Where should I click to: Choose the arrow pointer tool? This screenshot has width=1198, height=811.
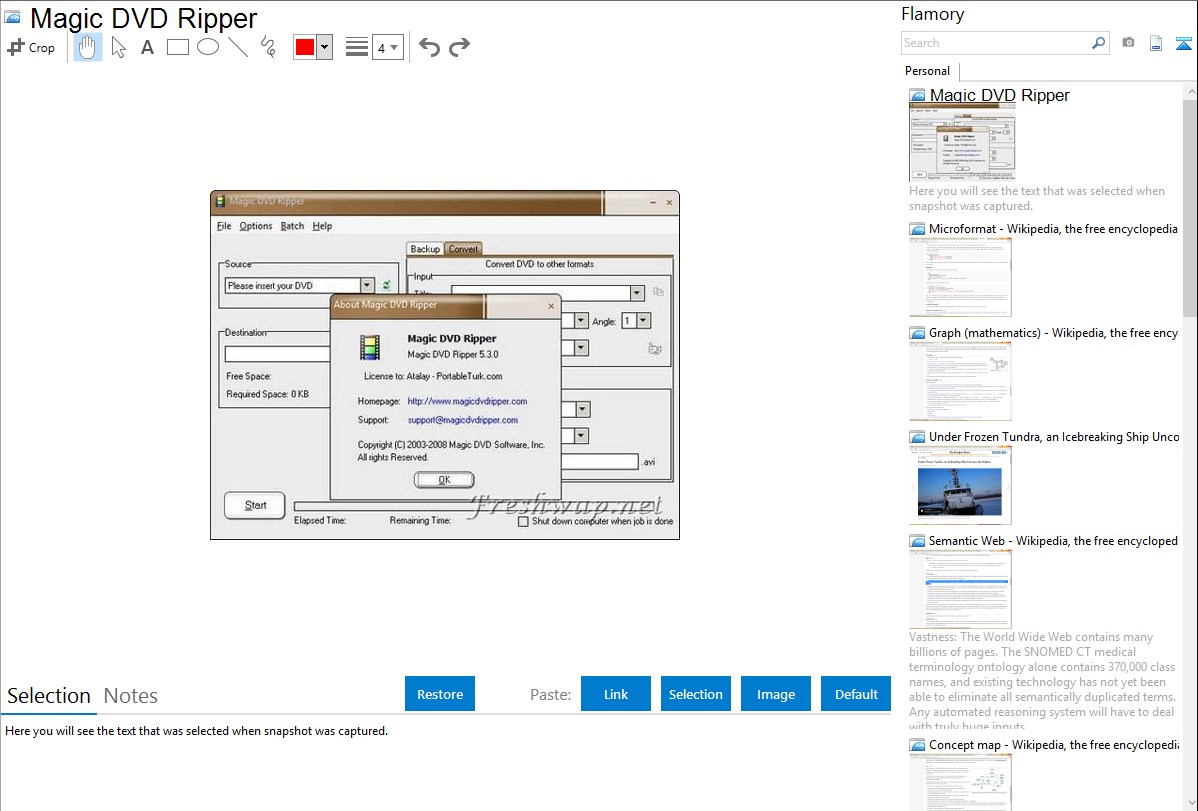pos(118,47)
